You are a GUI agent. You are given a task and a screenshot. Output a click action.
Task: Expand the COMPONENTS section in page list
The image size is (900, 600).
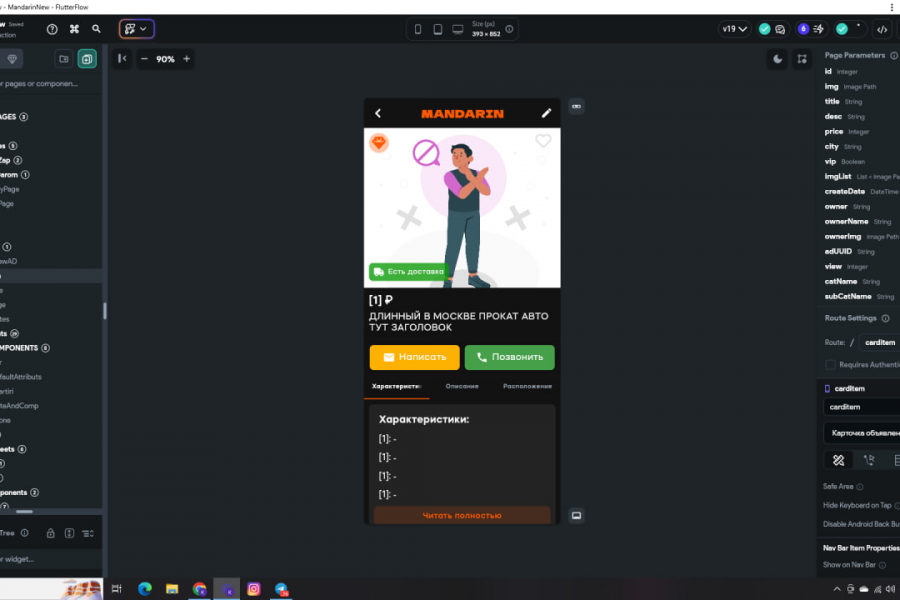pos(25,348)
